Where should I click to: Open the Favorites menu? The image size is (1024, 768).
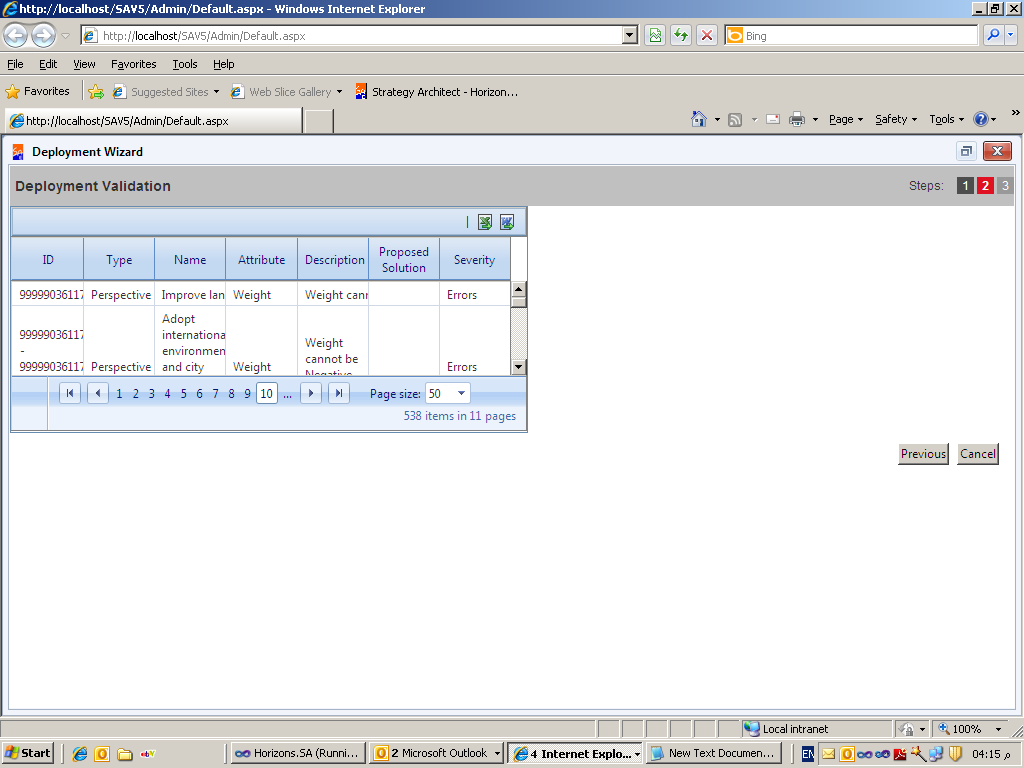coord(134,64)
